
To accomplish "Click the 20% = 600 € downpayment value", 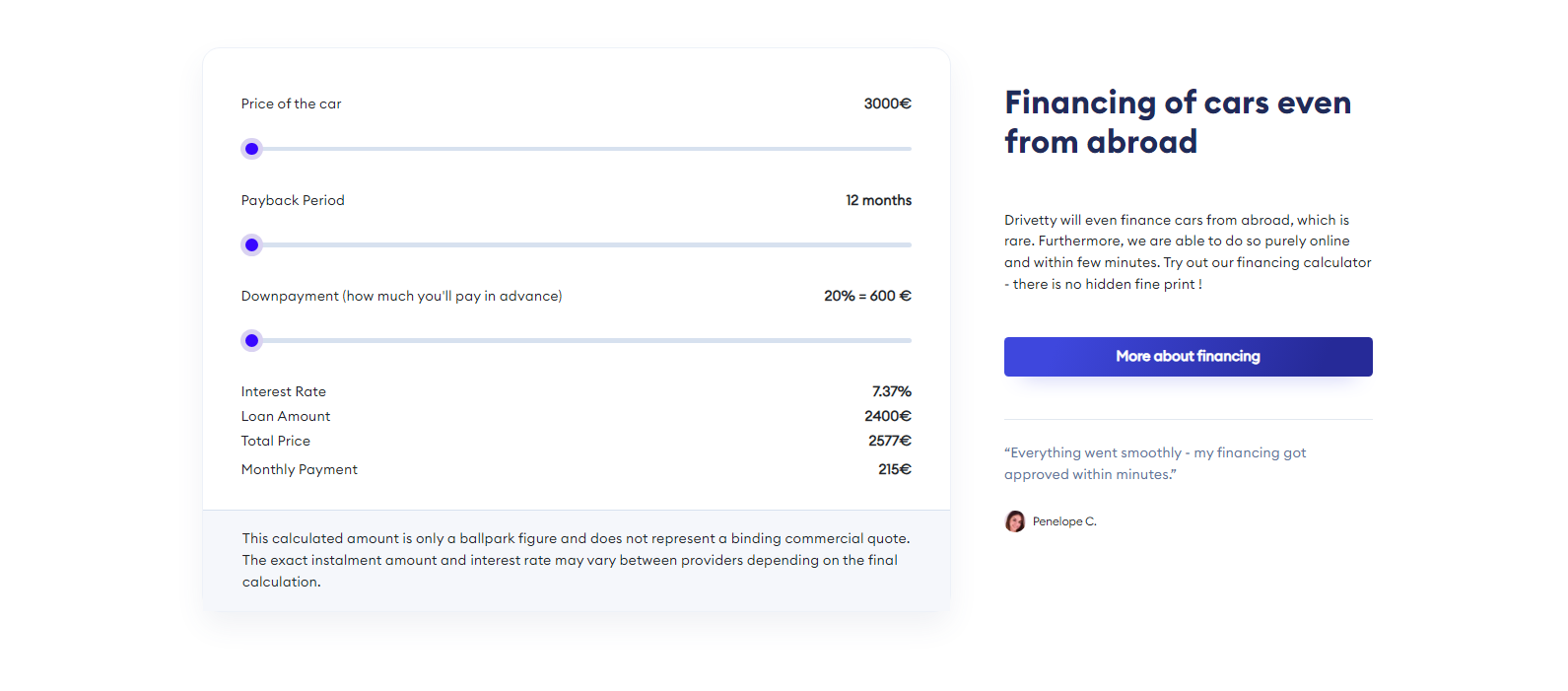I will (867, 296).
